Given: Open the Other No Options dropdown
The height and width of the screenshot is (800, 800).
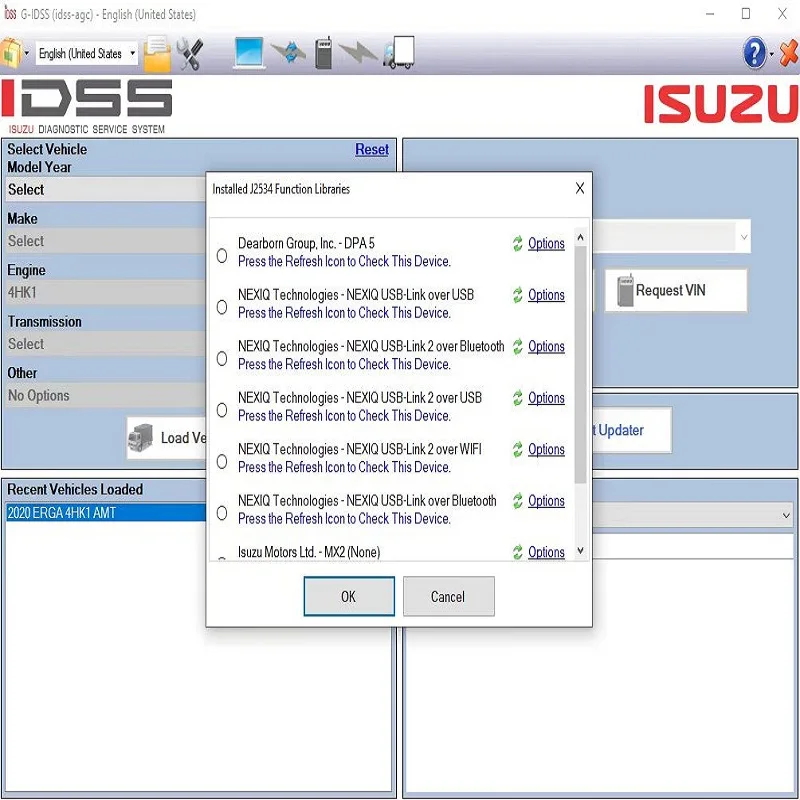Looking at the screenshot, I should pos(106,395).
